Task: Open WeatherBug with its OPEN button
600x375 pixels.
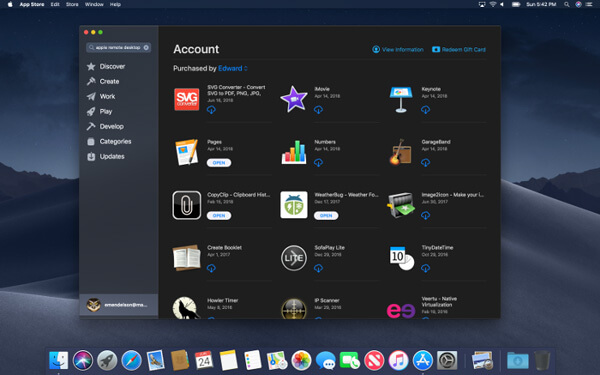Action: tap(326, 215)
